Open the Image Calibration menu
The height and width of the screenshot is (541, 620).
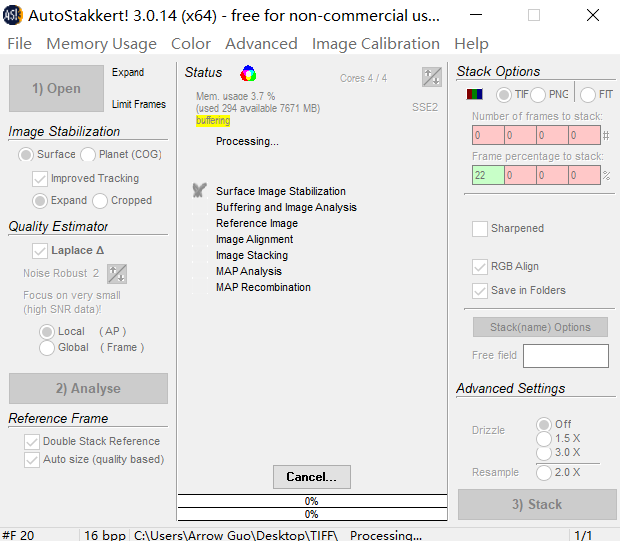(x=375, y=43)
